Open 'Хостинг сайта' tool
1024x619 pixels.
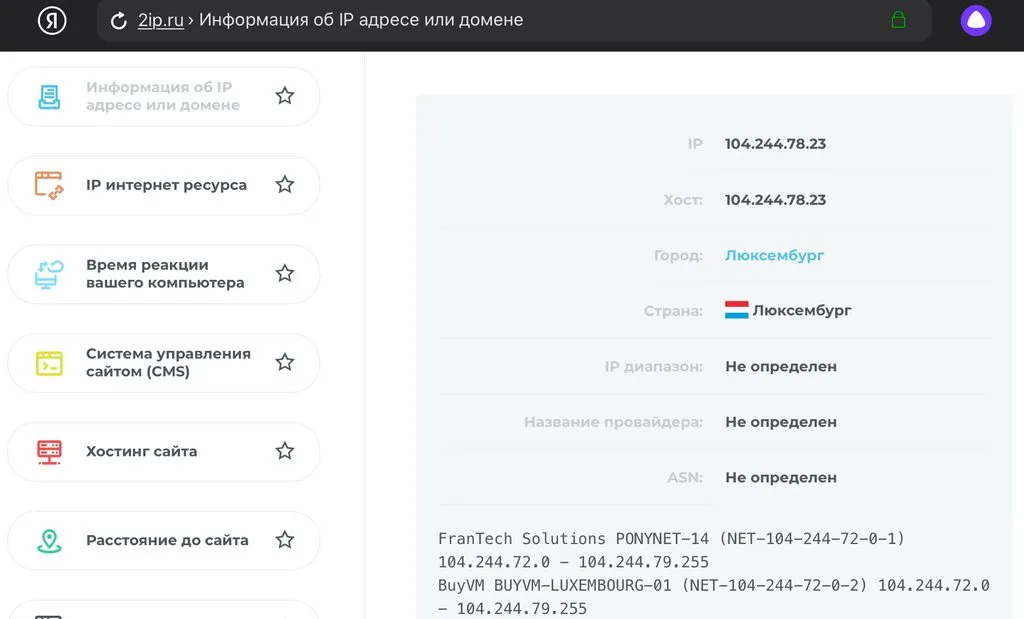point(164,452)
